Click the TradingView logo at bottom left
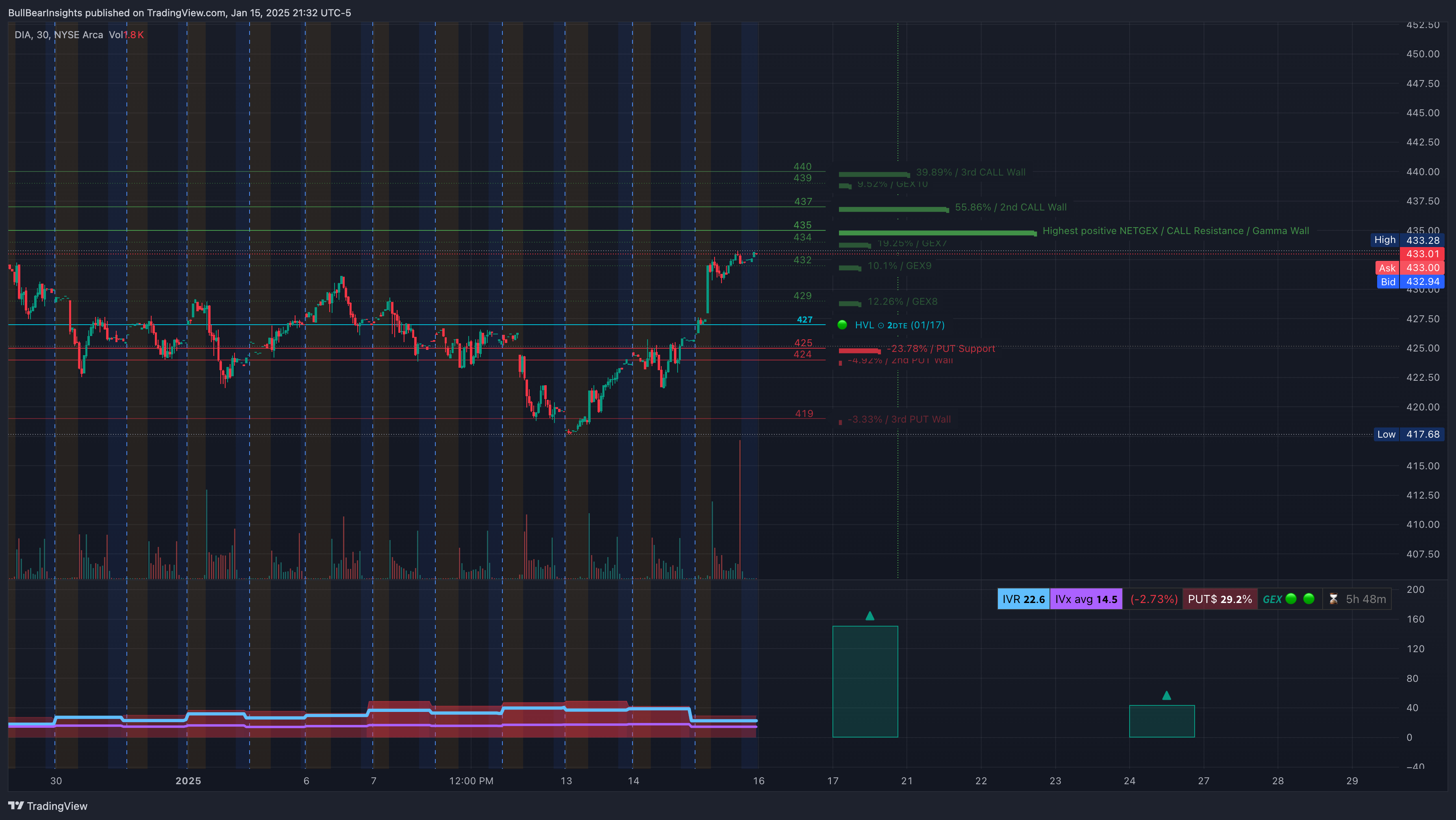Viewport: 1456px width, 820px height. pos(48,806)
